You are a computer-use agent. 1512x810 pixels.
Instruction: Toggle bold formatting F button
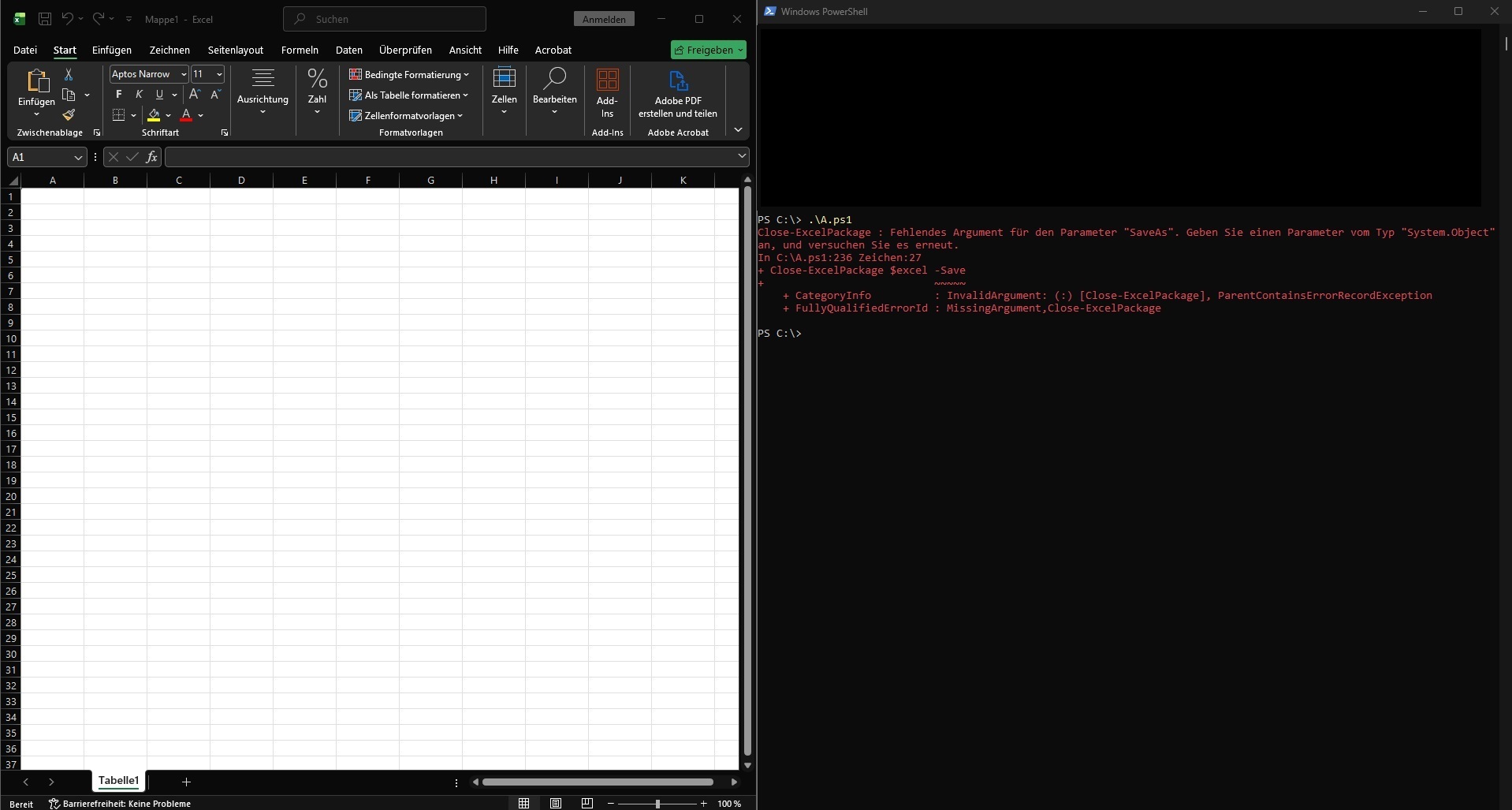pos(119,95)
